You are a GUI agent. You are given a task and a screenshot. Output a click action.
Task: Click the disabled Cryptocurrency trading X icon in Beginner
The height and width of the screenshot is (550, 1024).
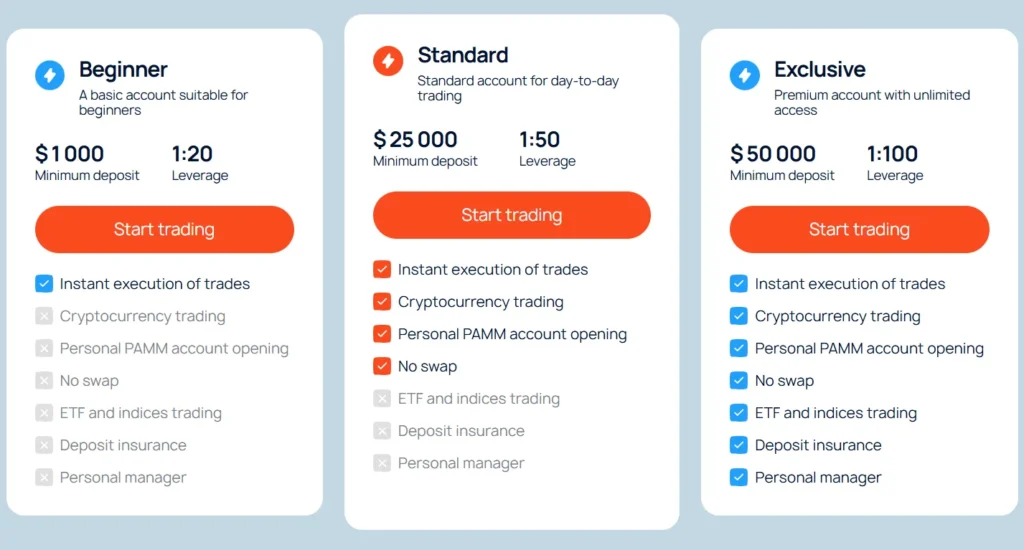[44, 316]
